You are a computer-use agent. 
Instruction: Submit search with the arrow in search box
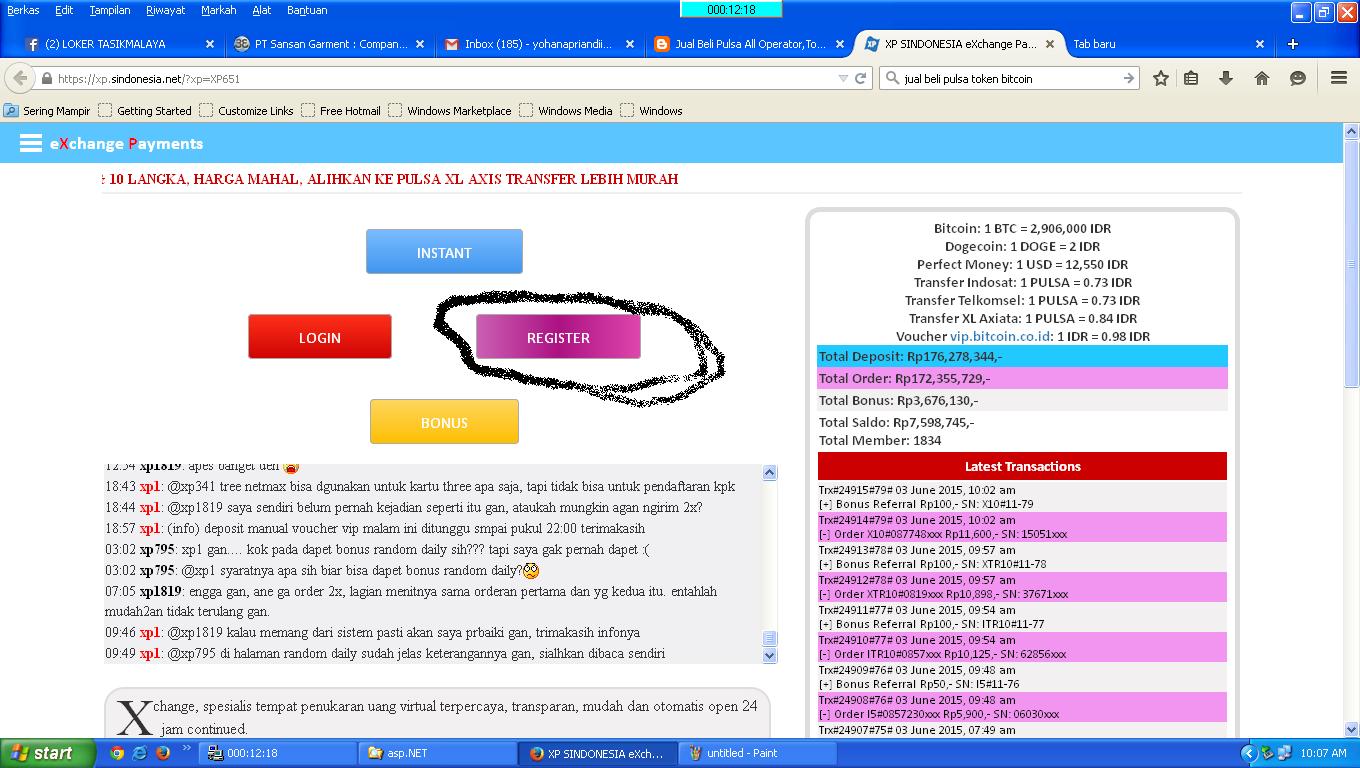pyautogui.click(x=1128, y=78)
